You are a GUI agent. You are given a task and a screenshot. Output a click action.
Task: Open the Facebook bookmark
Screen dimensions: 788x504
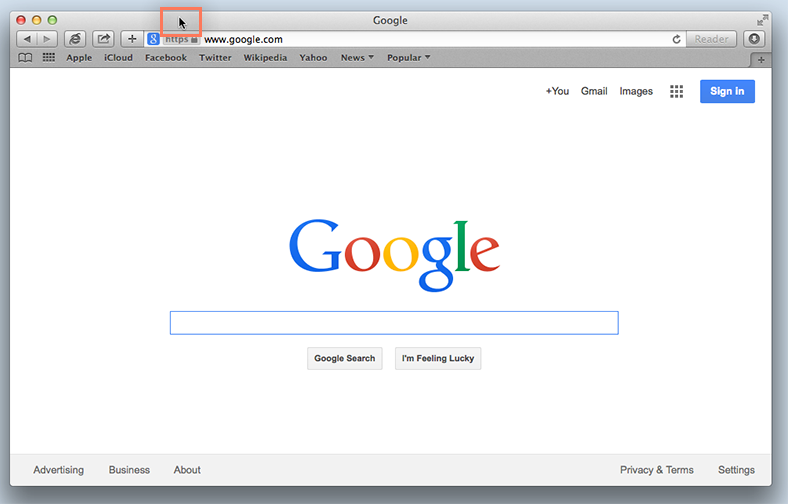point(166,58)
